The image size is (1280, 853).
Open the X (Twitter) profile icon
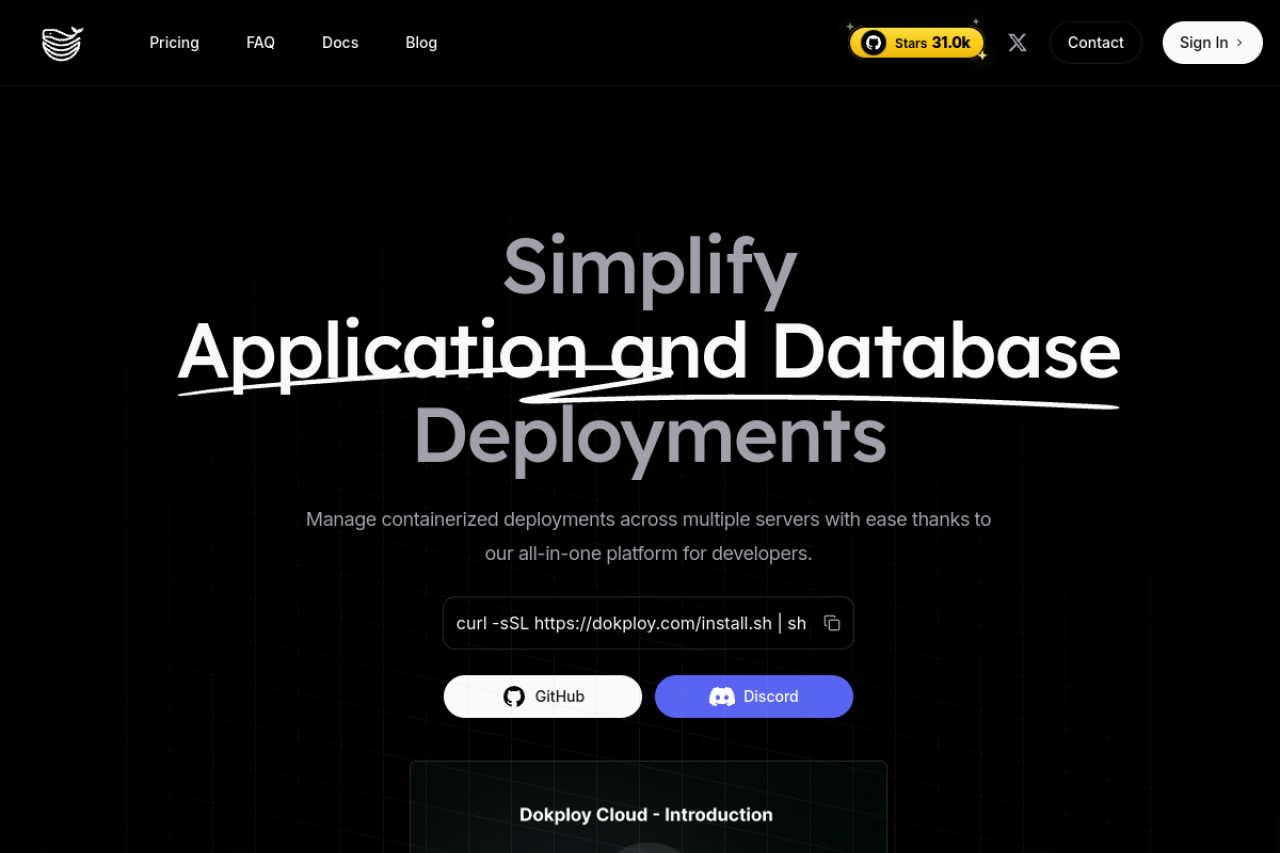(x=1017, y=43)
